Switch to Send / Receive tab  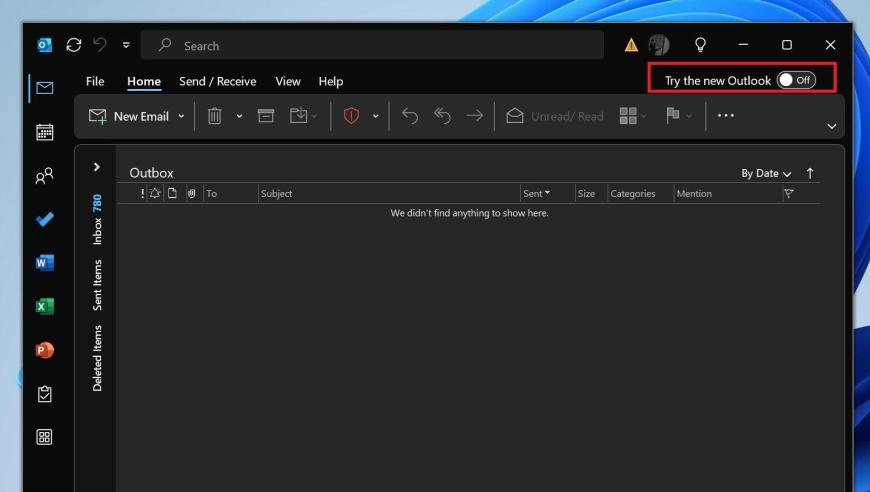coord(218,81)
